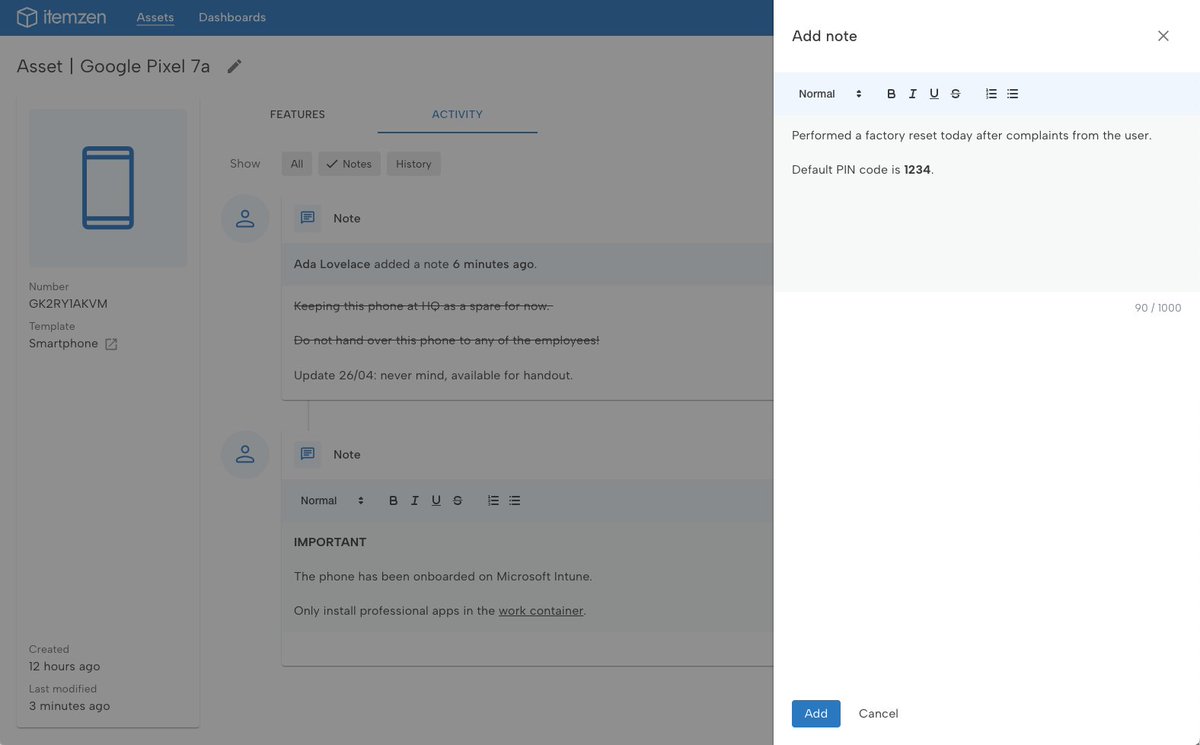Toggle strikethrough in background note editor
1200x745 pixels.
click(457, 500)
